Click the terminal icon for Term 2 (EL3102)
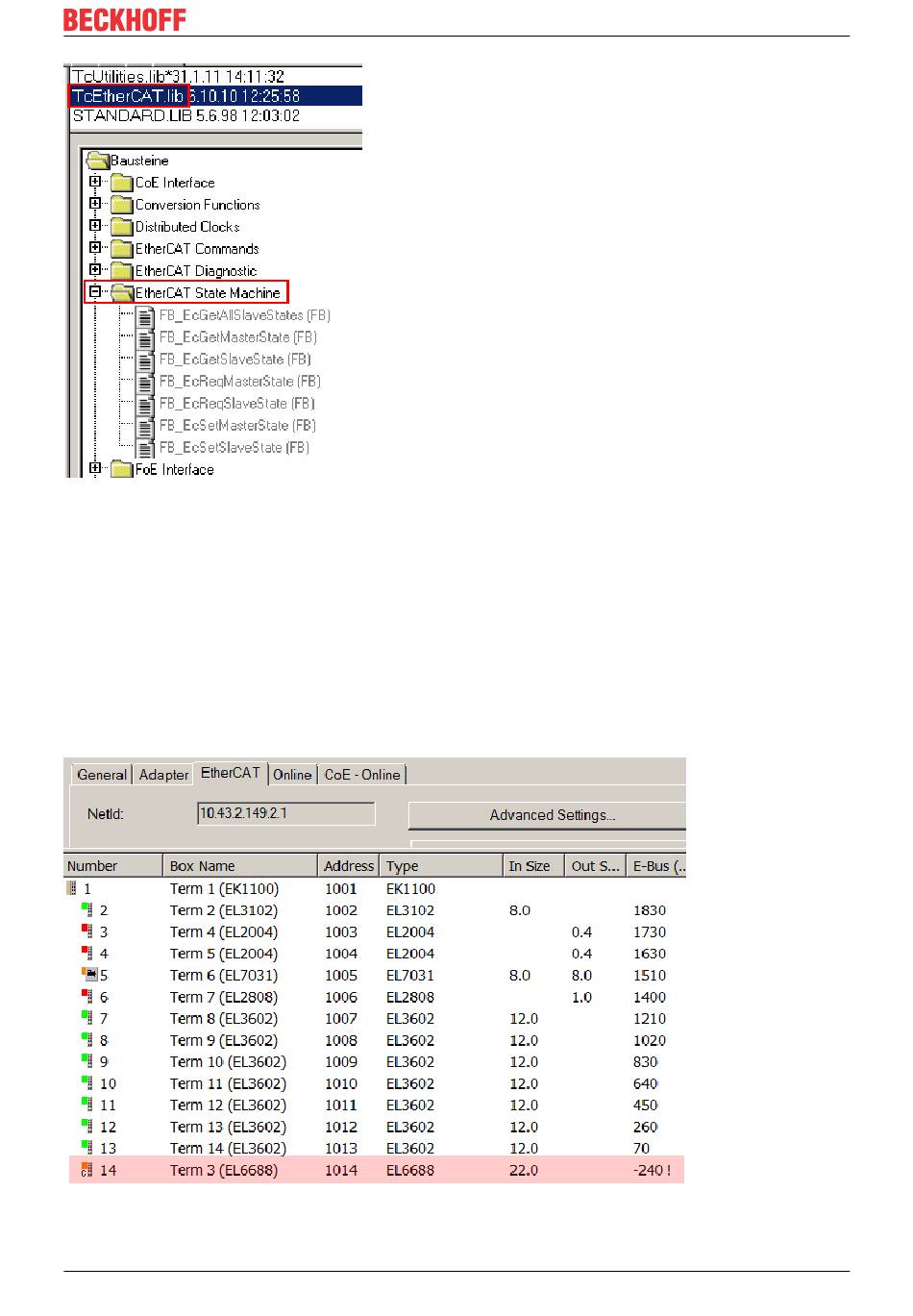The width and height of the screenshot is (913, 1316). tap(87, 909)
